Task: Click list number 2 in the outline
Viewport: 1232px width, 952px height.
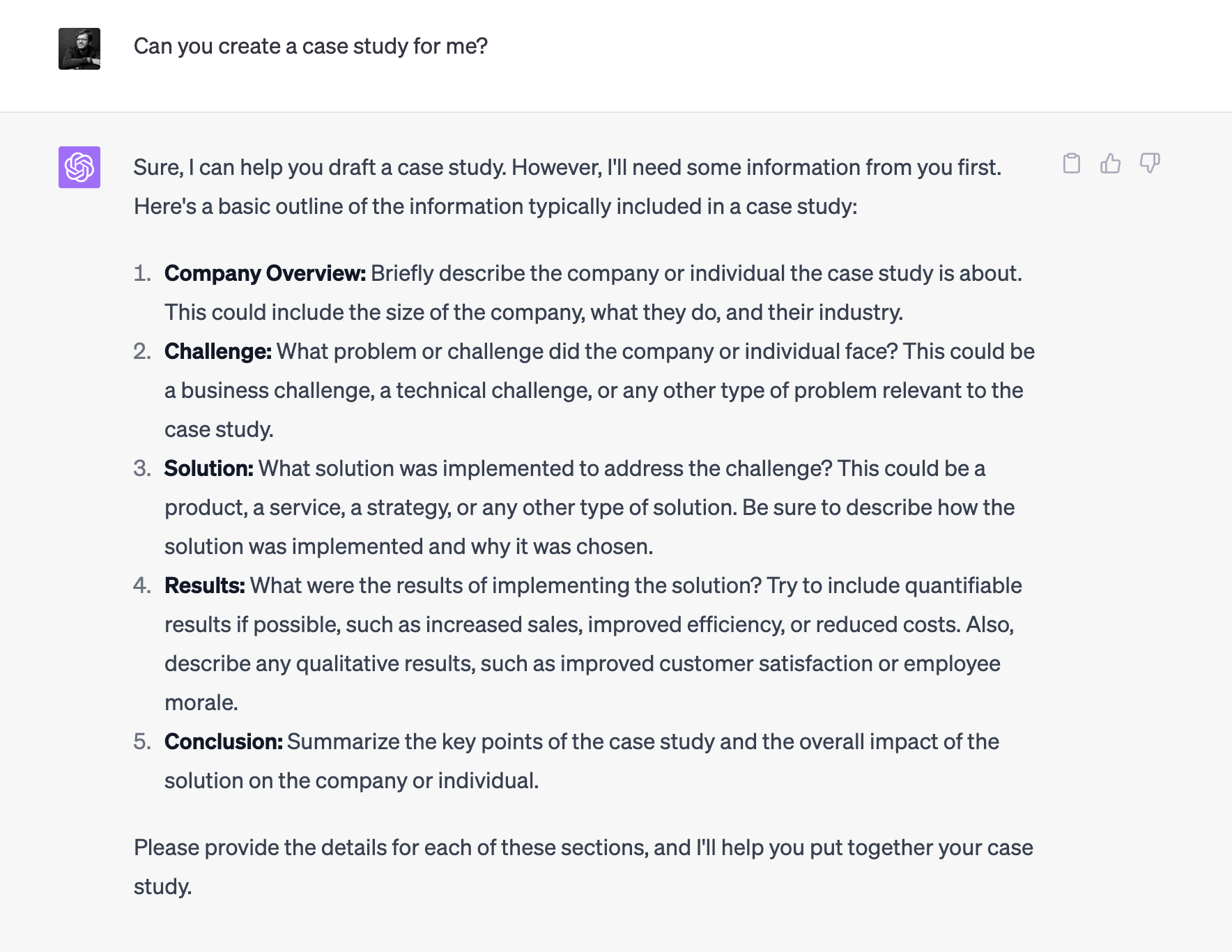Action: (142, 351)
